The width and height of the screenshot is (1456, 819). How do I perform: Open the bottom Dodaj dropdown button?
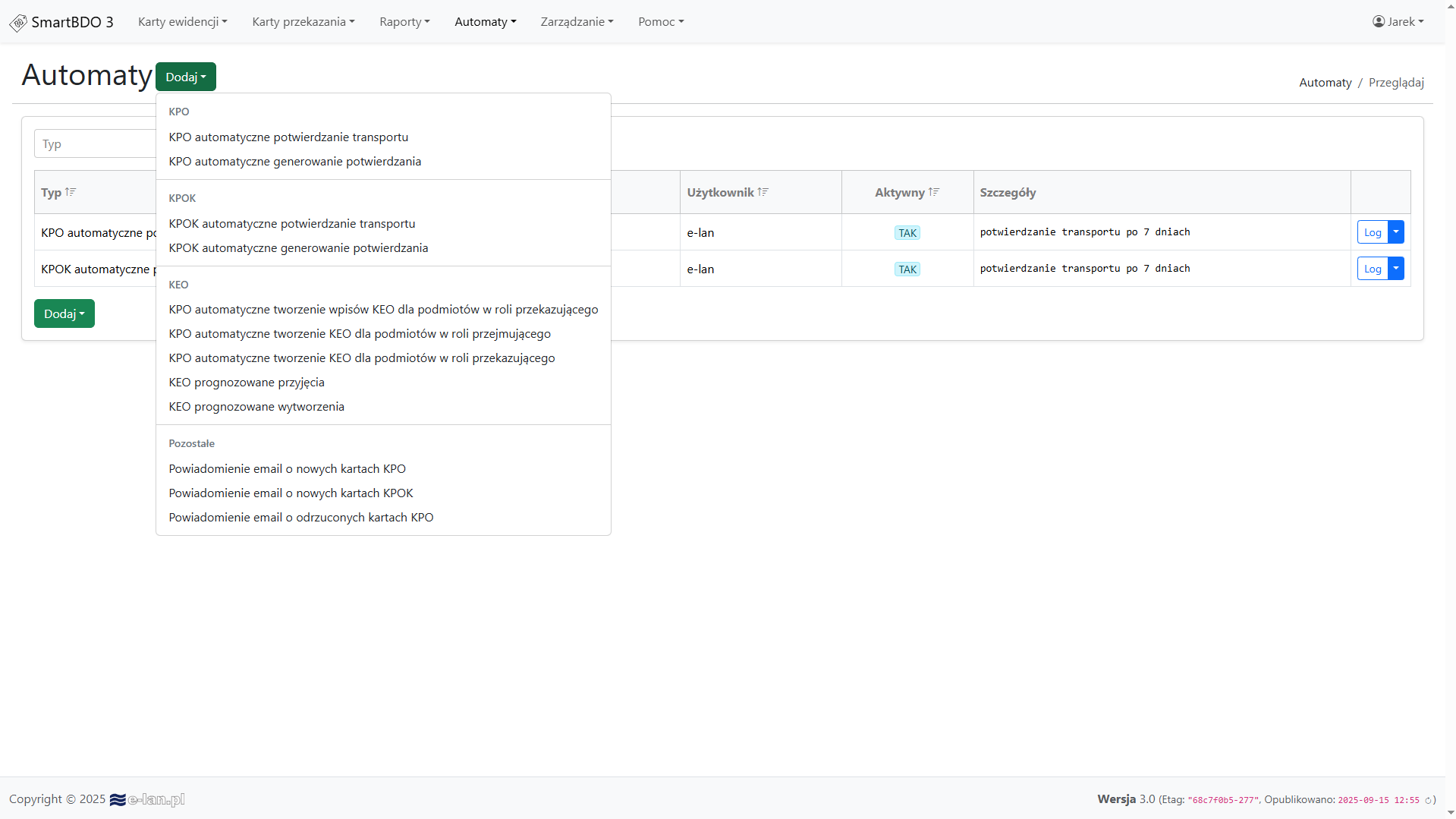64,313
